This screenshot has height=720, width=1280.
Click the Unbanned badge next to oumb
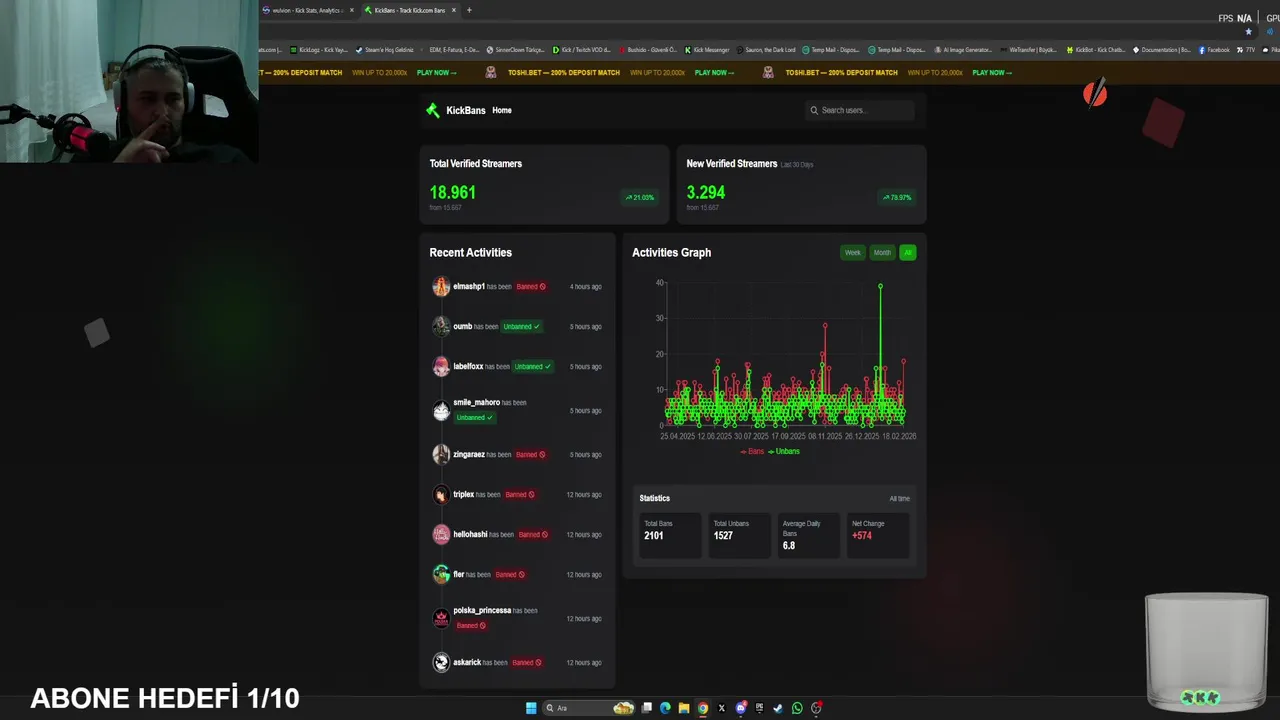pos(521,326)
